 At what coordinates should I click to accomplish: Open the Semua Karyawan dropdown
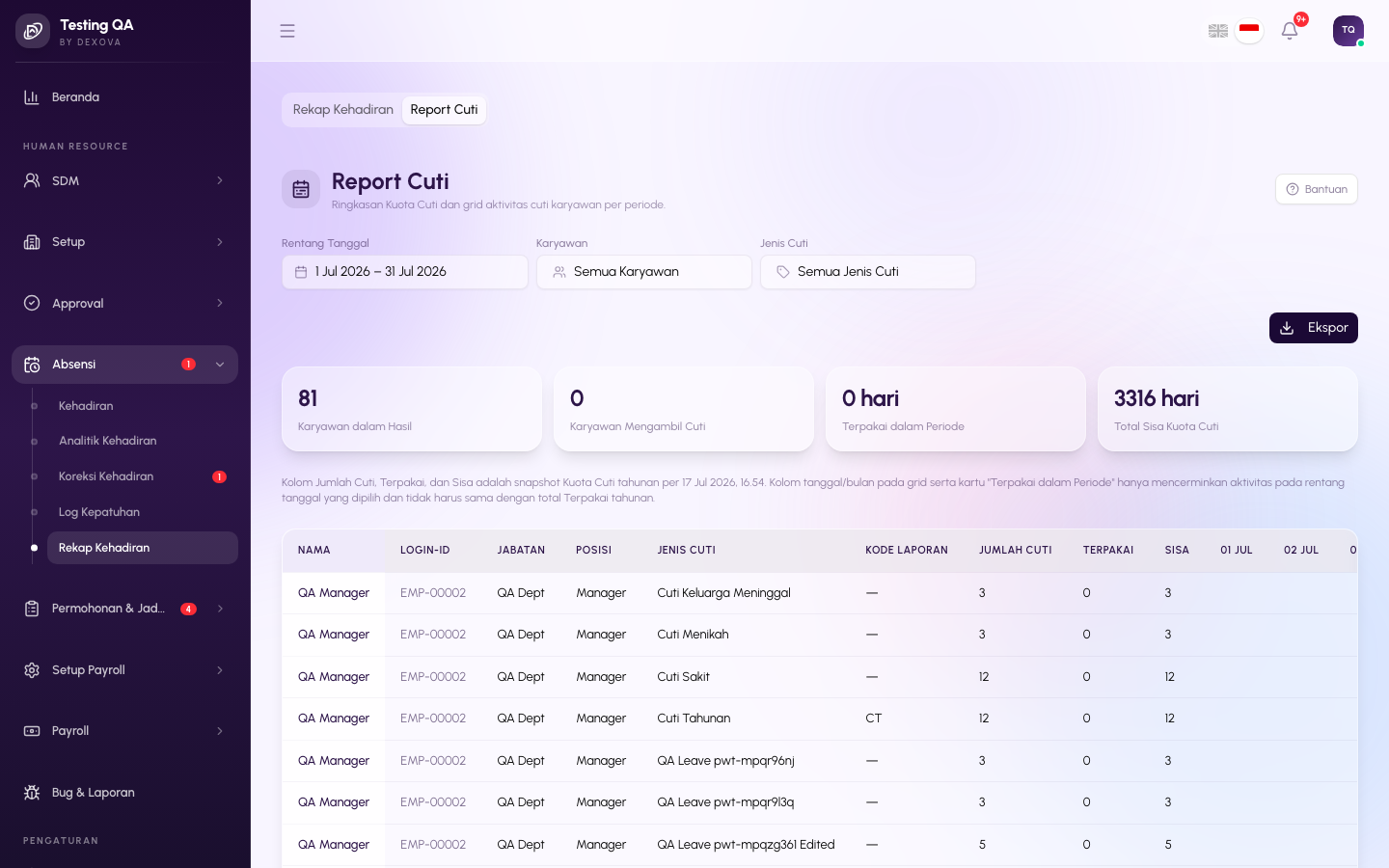pyautogui.click(x=644, y=272)
